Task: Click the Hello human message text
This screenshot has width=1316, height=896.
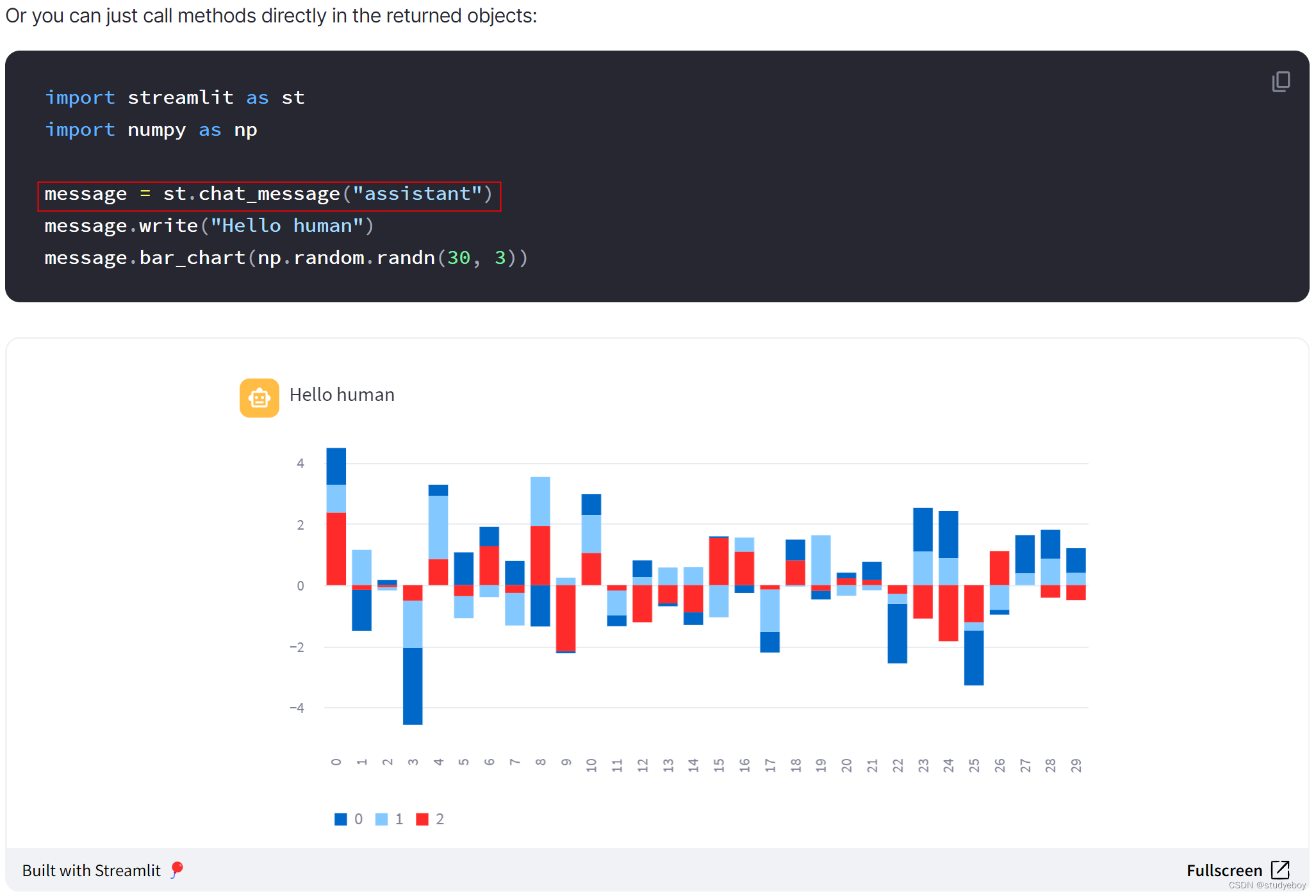Action: click(x=341, y=395)
